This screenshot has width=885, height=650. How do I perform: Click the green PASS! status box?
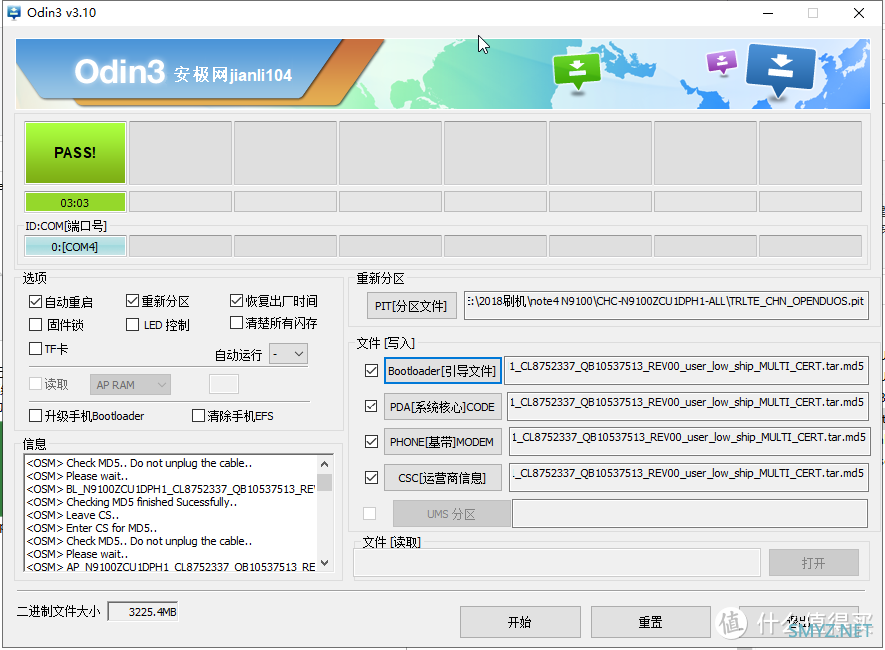[75, 153]
